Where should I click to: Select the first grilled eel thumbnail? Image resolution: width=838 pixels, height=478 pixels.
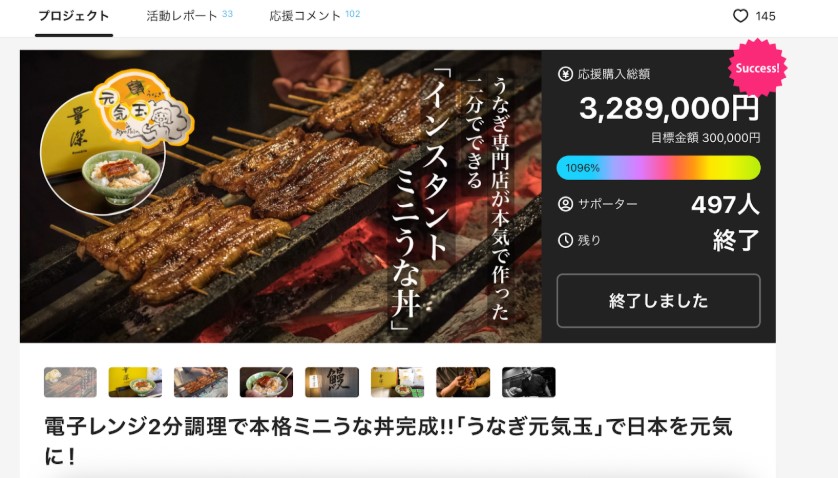coord(70,382)
